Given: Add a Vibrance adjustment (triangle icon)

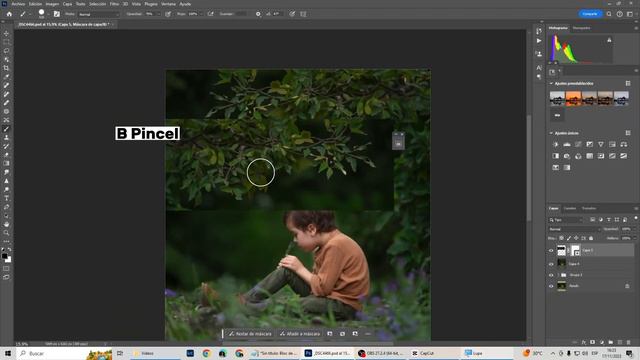Looking at the screenshot, I should click(601, 144).
